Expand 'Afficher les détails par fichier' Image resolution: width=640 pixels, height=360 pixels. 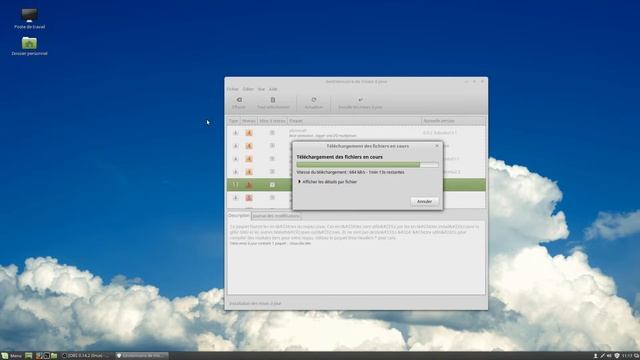[x=328, y=182]
